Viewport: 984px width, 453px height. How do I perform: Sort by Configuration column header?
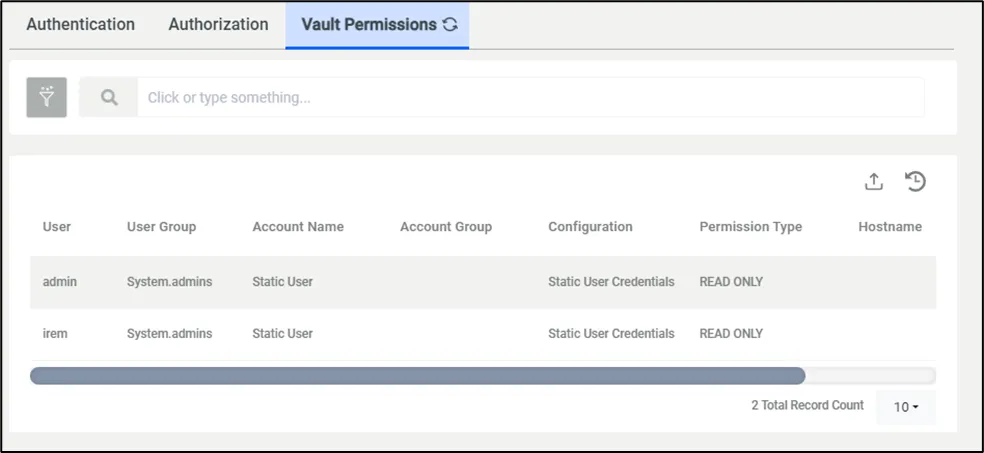pyautogui.click(x=591, y=227)
